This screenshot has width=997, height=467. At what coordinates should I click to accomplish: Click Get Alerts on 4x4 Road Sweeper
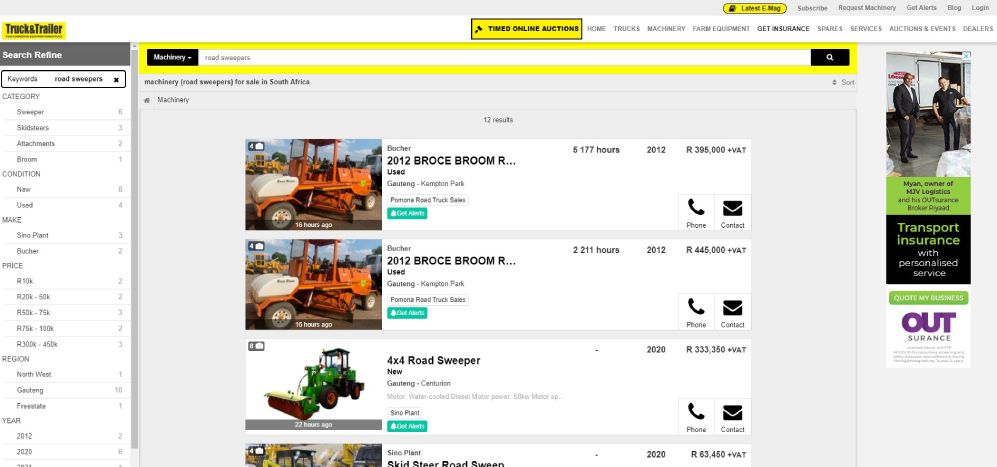407,426
